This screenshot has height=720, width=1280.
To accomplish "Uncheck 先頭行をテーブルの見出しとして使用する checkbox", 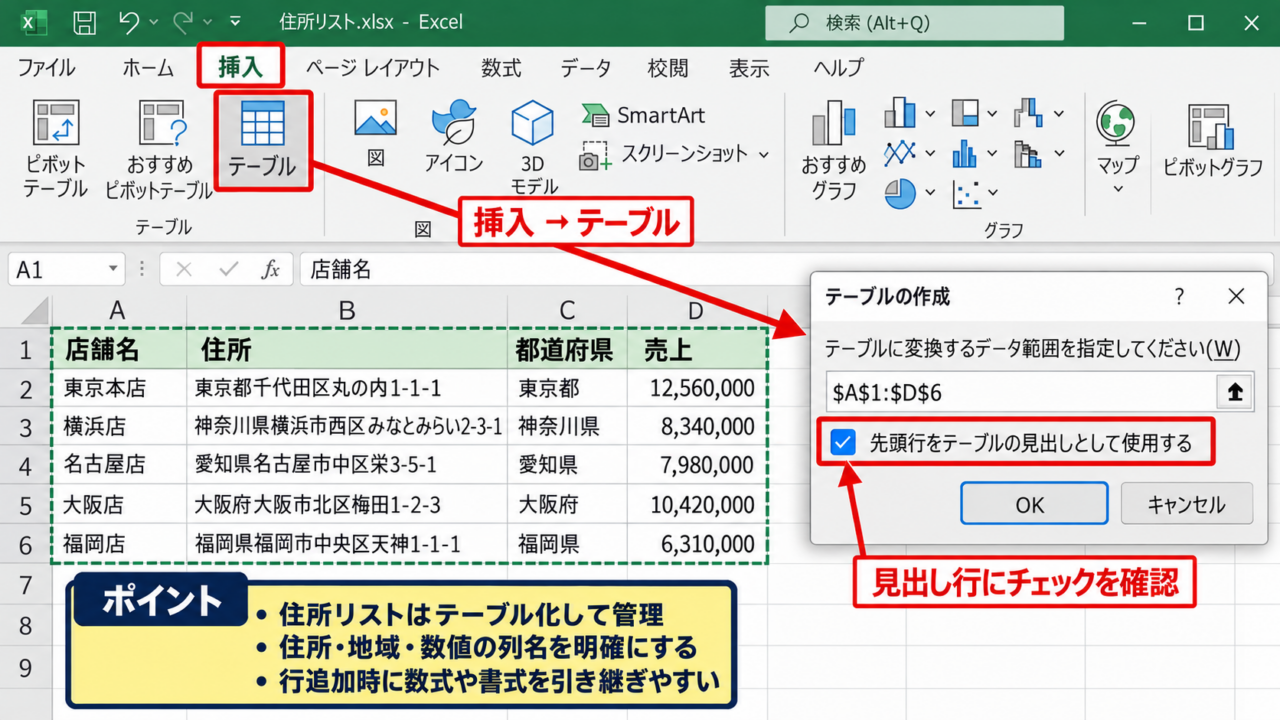I will pyautogui.click(x=844, y=442).
